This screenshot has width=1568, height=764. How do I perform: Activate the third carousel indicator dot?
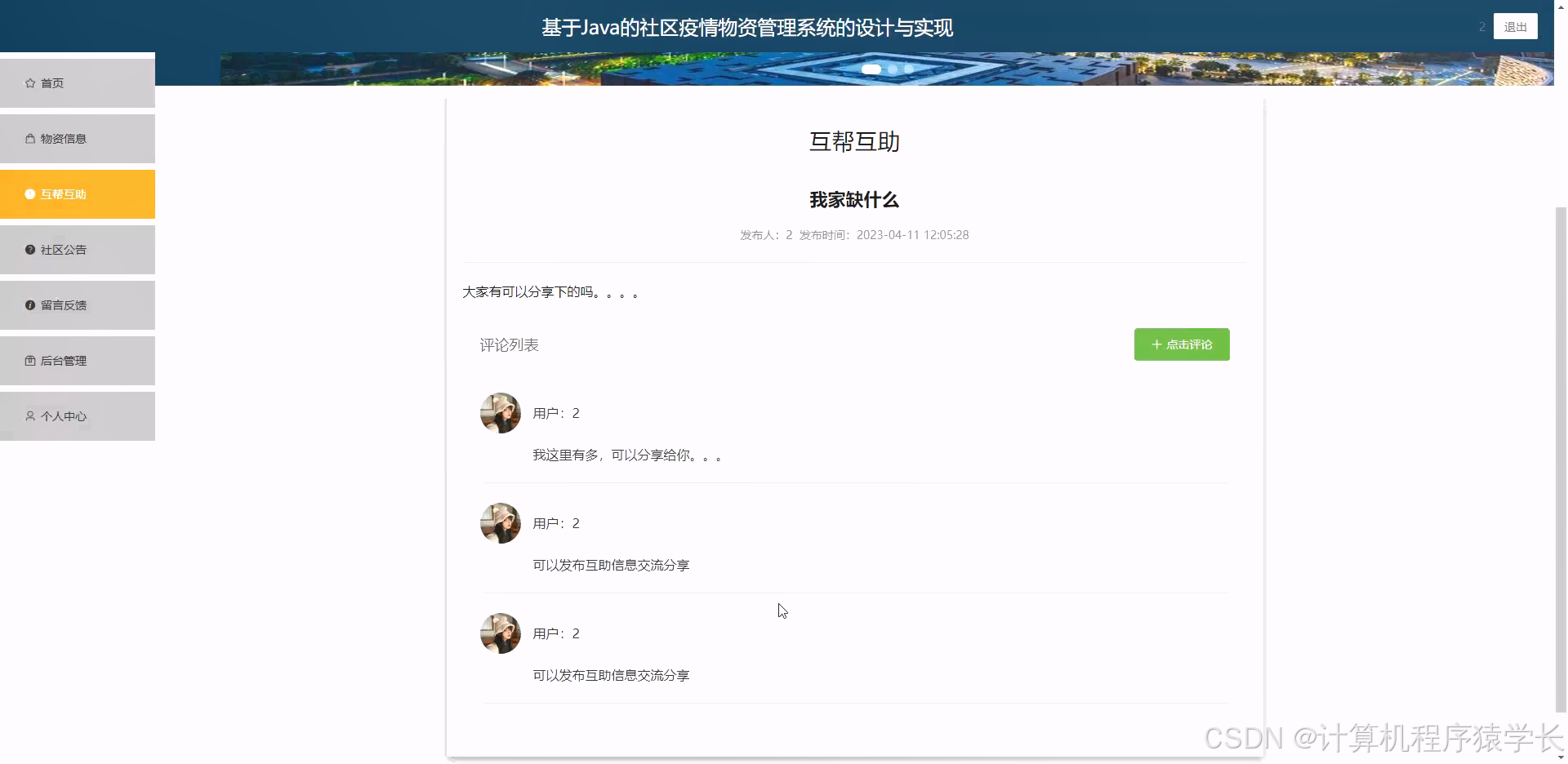[x=909, y=69]
